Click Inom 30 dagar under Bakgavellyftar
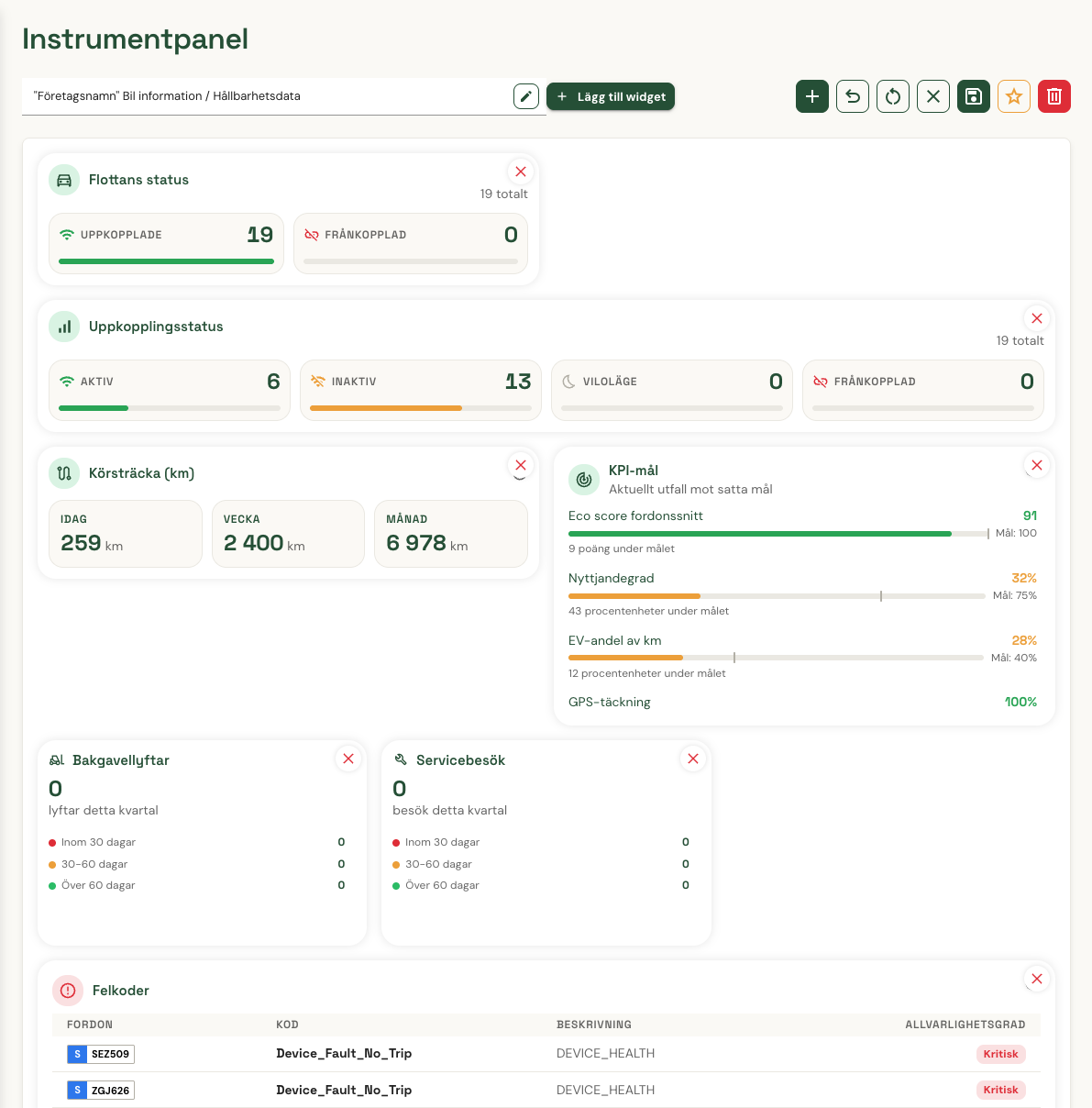Viewport: 1092px width, 1108px height. click(98, 842)
